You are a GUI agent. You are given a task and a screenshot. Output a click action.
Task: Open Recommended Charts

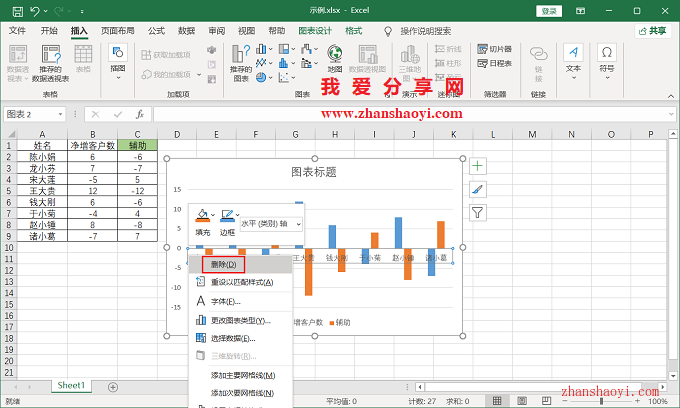241,63
